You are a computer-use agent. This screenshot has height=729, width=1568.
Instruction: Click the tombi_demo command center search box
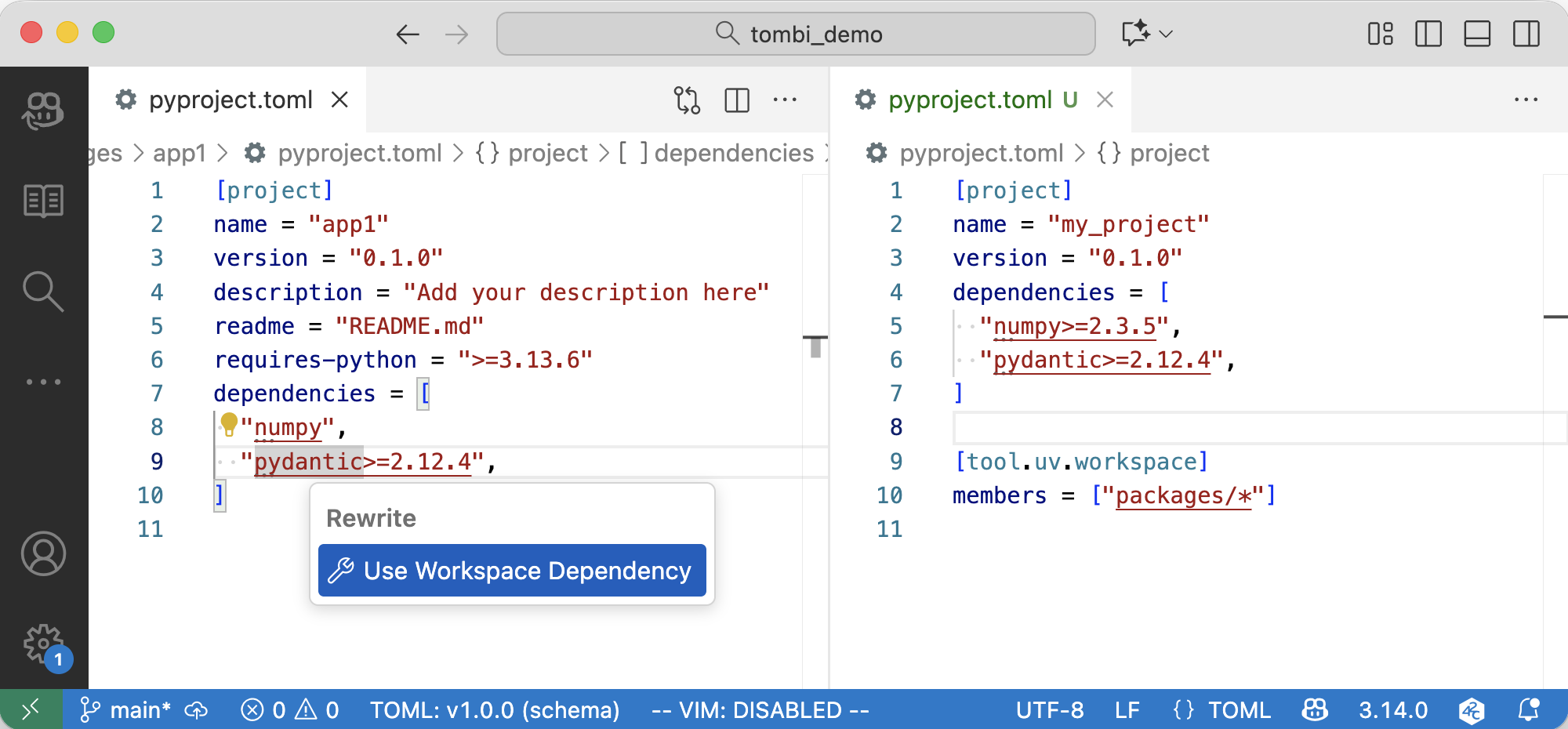pyautogui.click(x=796, y=34)
